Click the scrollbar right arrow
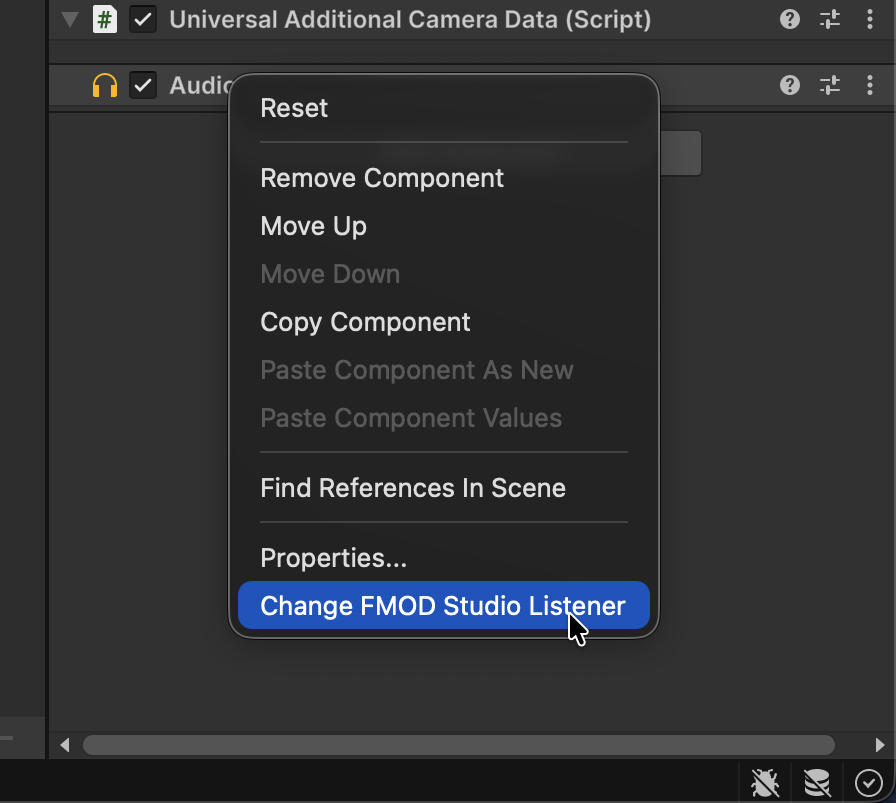 880,745
